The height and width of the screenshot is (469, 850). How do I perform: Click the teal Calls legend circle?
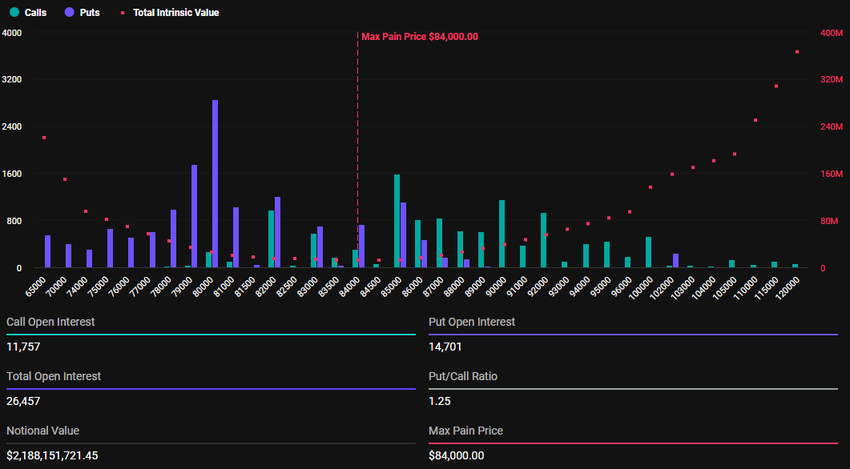click(13, 13)
